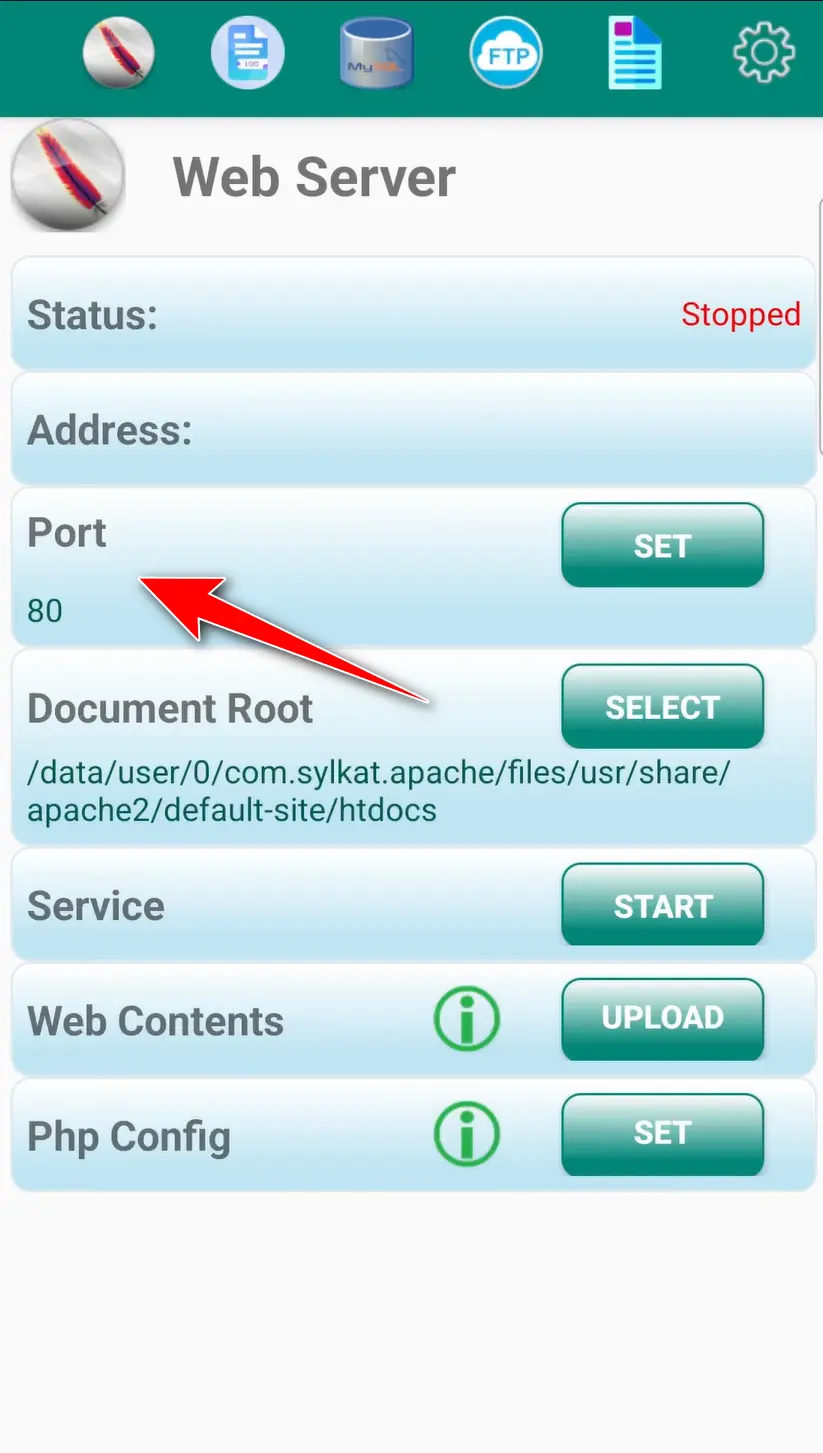Click the Address row
This screenshot has height=1453, width=823.
click(413, 430)
